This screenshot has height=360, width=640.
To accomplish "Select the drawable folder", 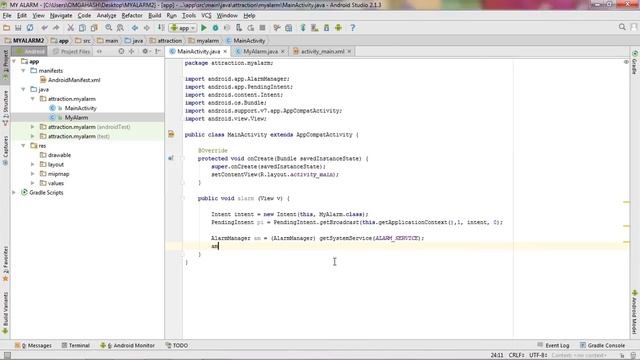I will click(59, 155).
